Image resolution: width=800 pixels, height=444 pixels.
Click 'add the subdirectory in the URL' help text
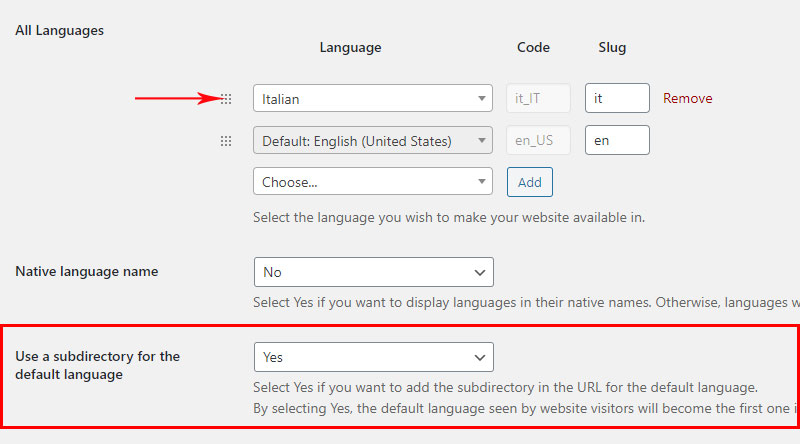(x=504, y=387)
